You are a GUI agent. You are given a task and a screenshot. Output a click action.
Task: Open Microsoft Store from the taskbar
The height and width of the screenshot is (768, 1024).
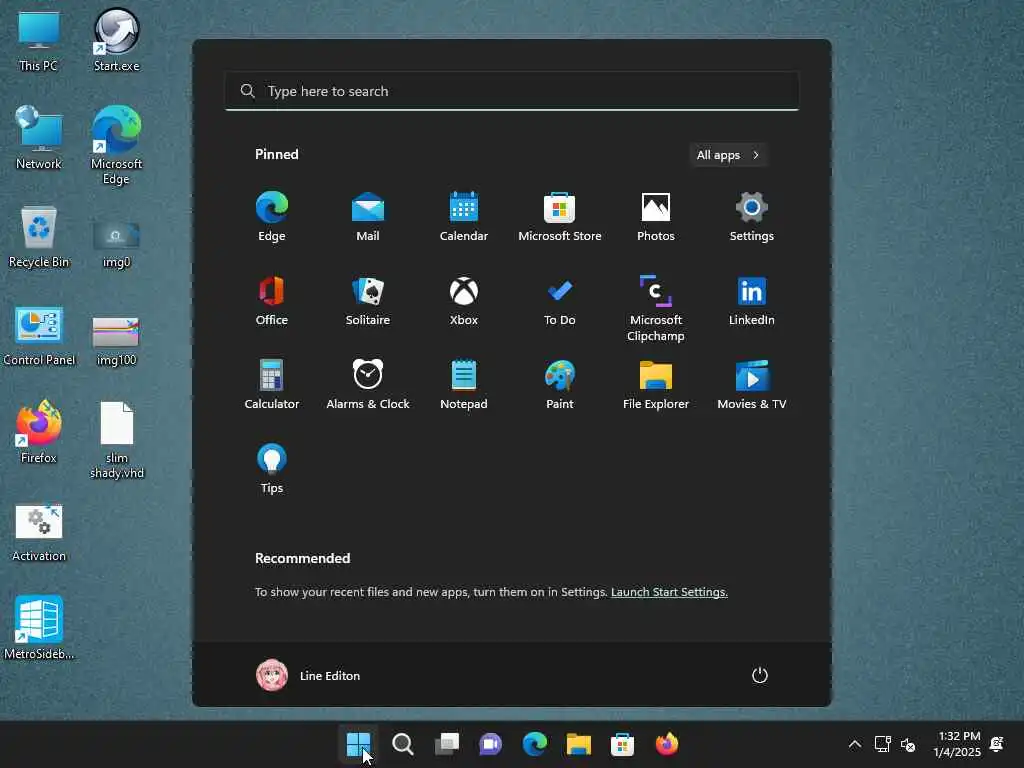[622, 744]
